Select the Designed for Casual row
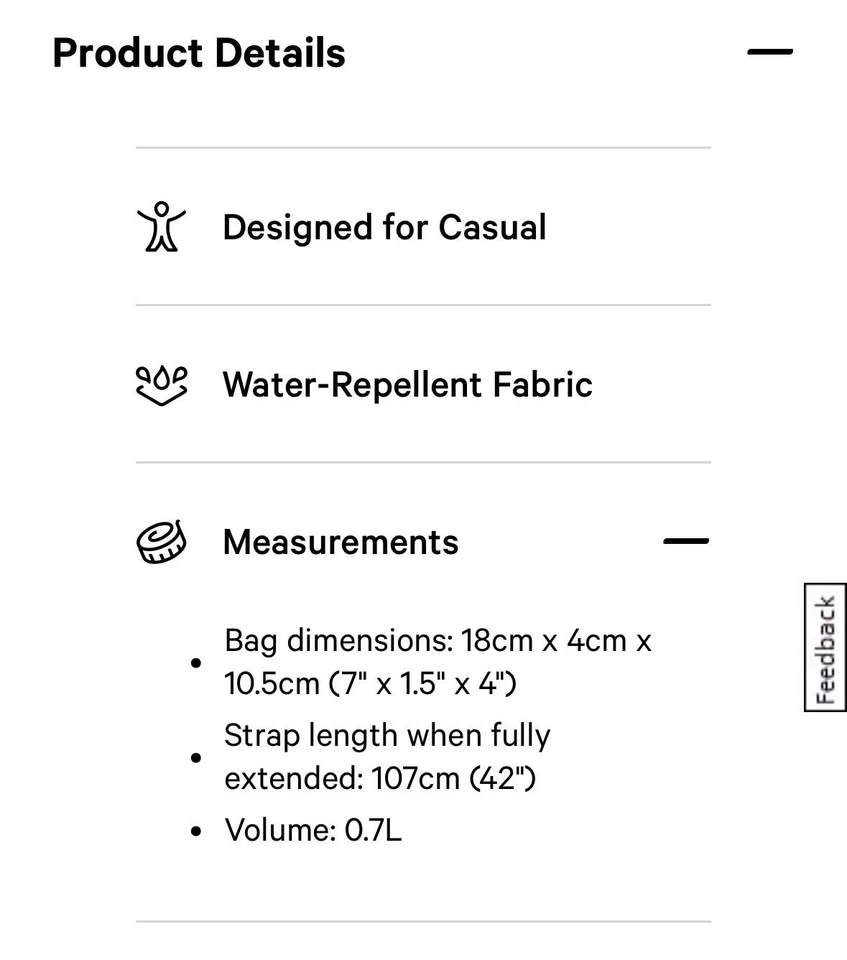 (x=423, y=227)
